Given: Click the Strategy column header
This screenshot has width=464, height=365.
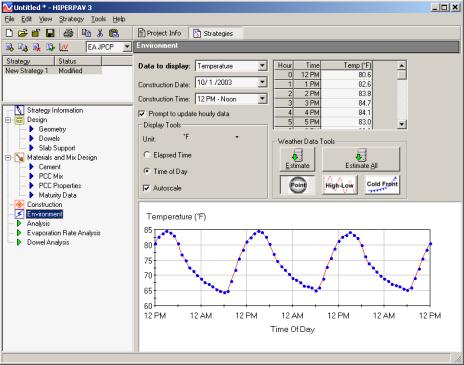Looking at the screenshot, I should tap(28, 61).
